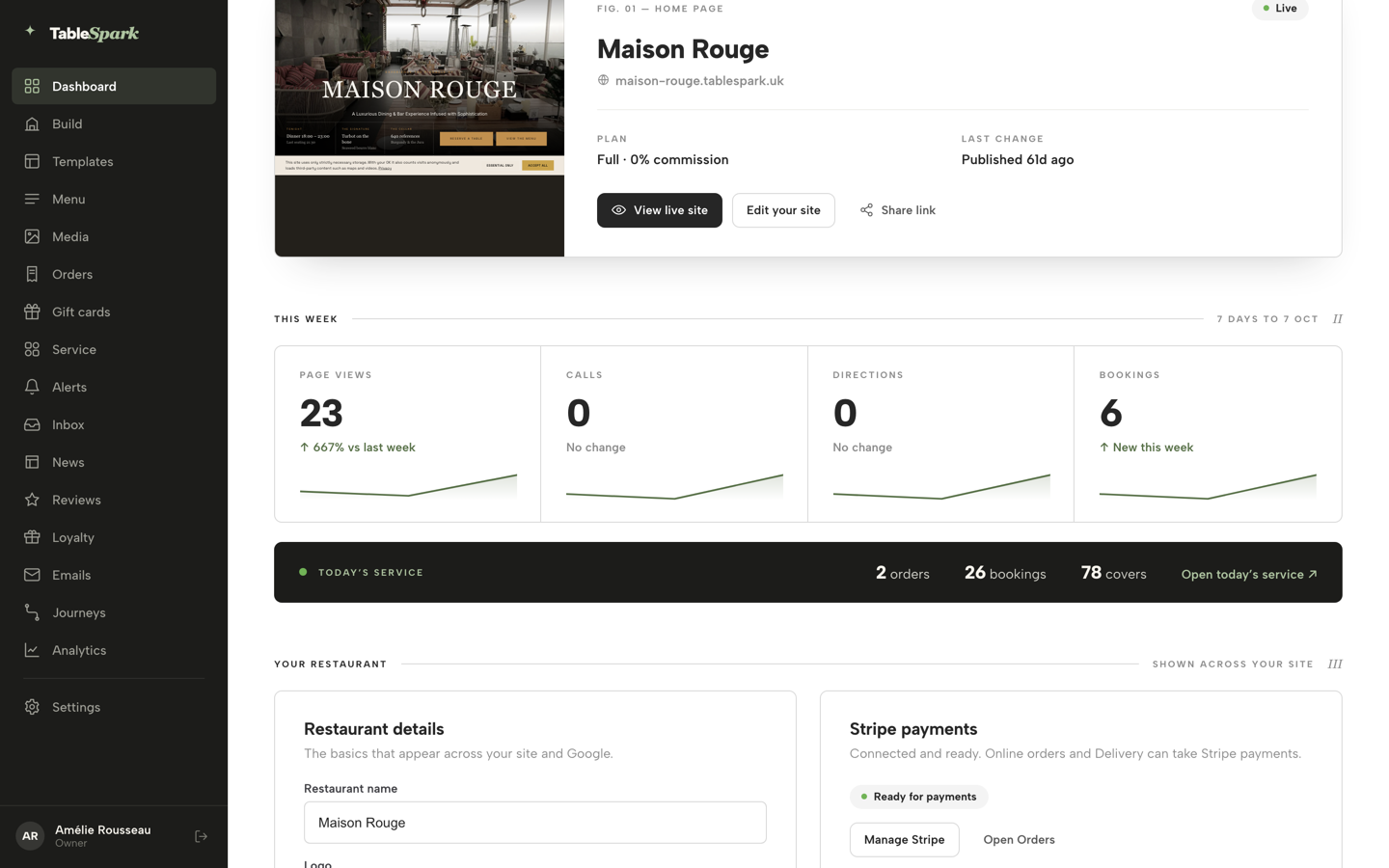Open today's service link

tap(1249, 575)
